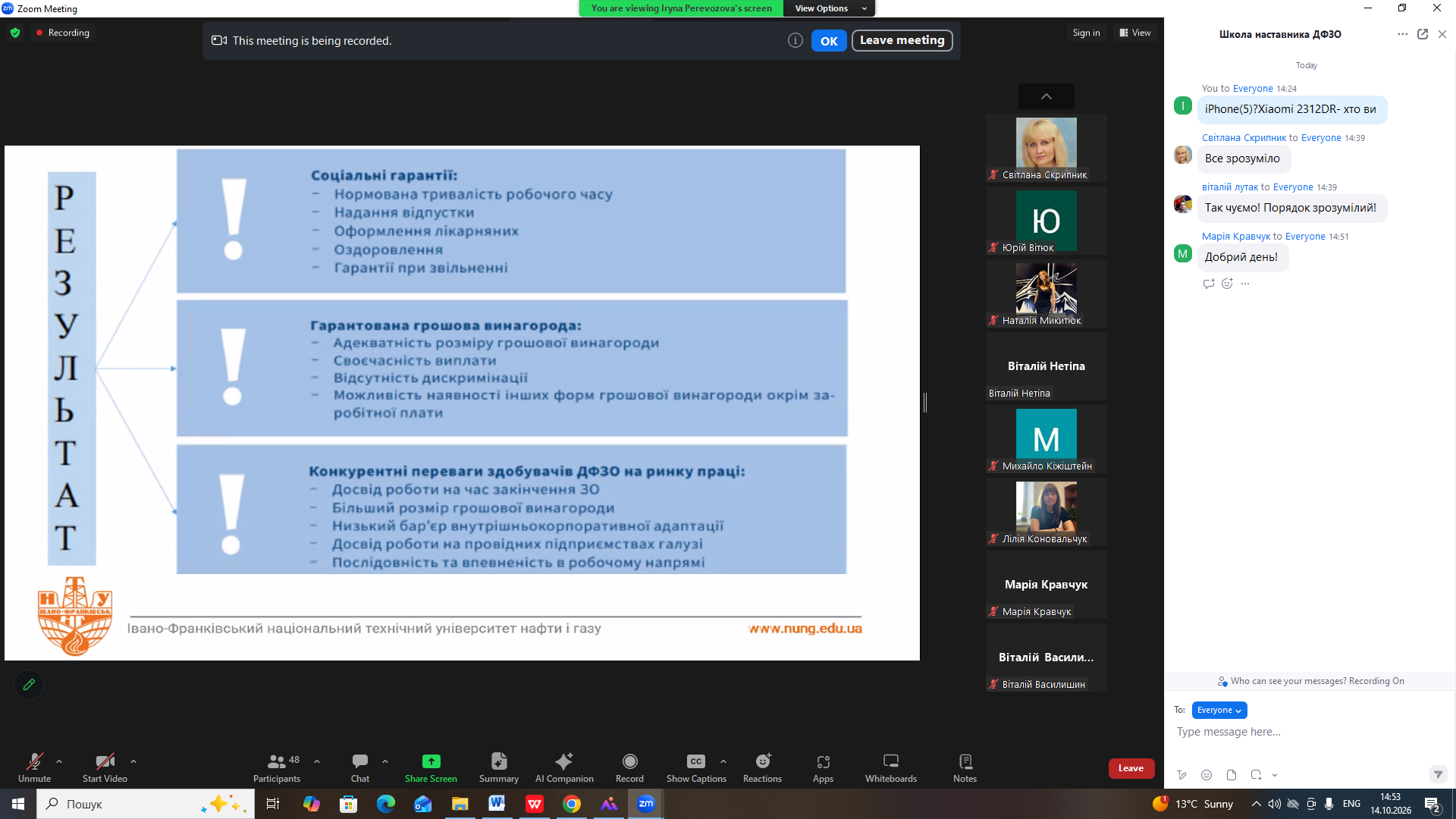Open the Windows Start menu
1456x819 pixels.
(x=18, y=804)
